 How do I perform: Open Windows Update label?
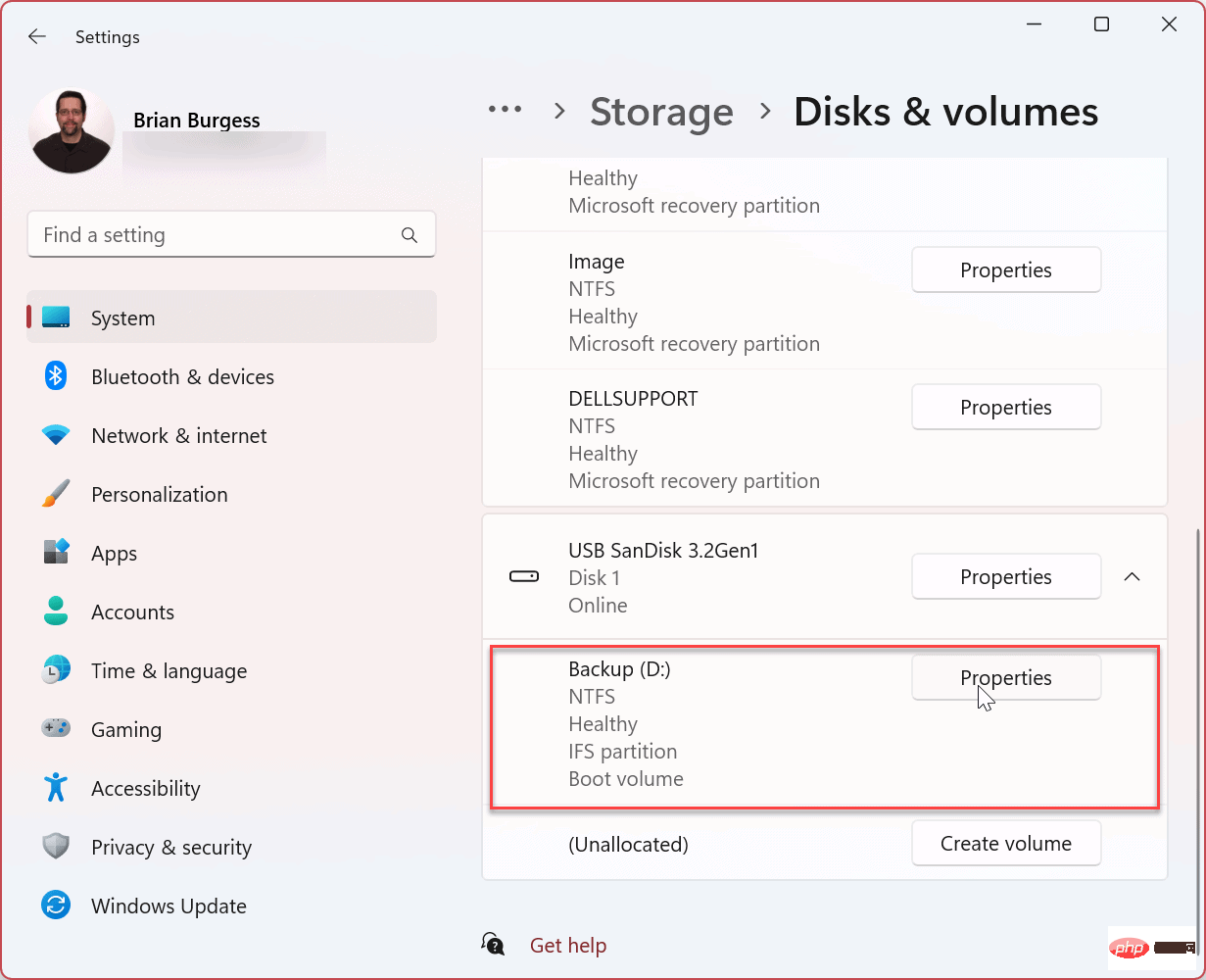tap(169, 906)
